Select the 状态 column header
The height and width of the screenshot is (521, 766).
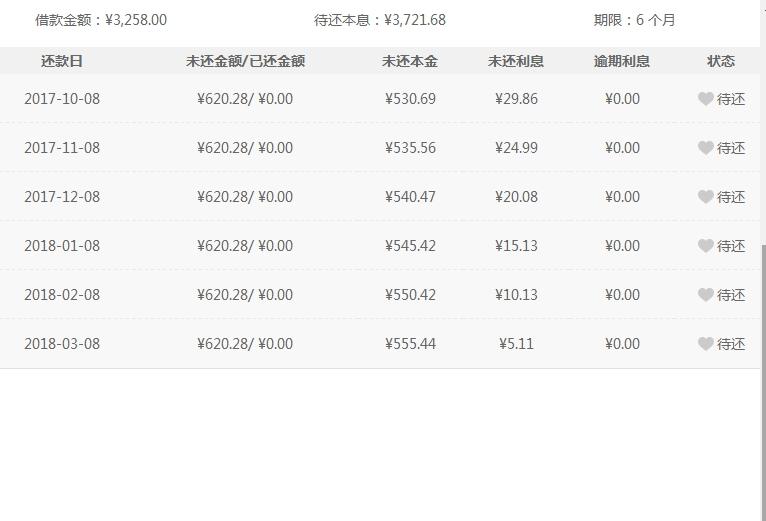[x=721, y=61]
